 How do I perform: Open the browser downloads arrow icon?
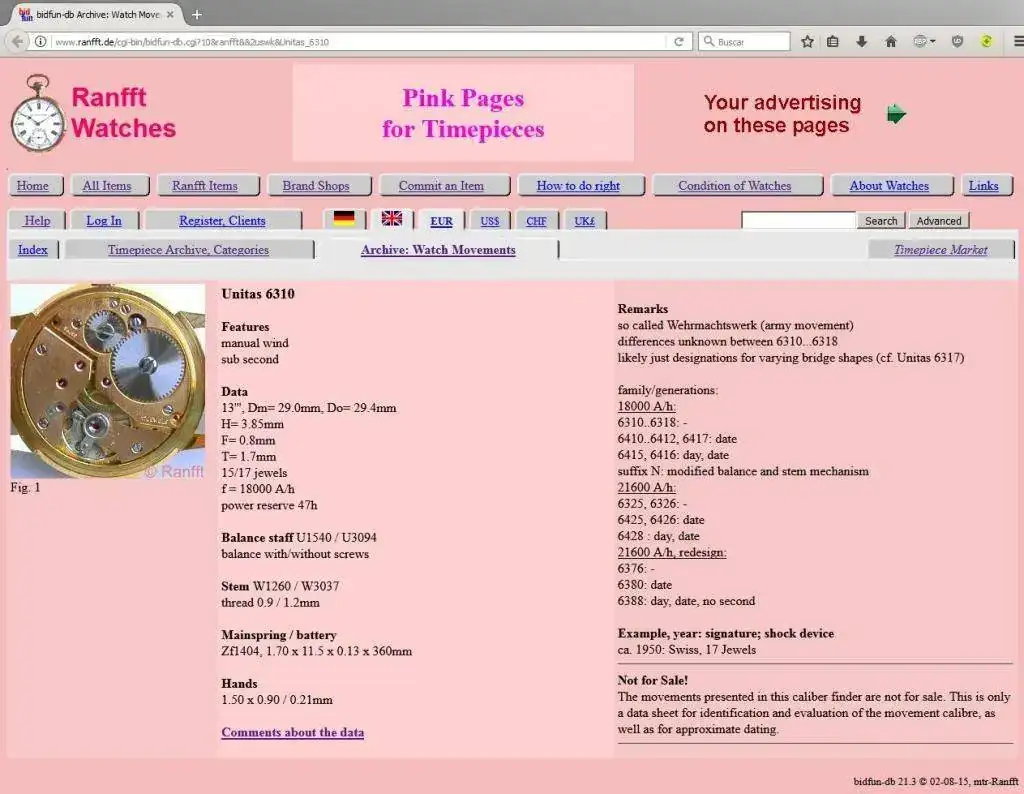[861, 42]
